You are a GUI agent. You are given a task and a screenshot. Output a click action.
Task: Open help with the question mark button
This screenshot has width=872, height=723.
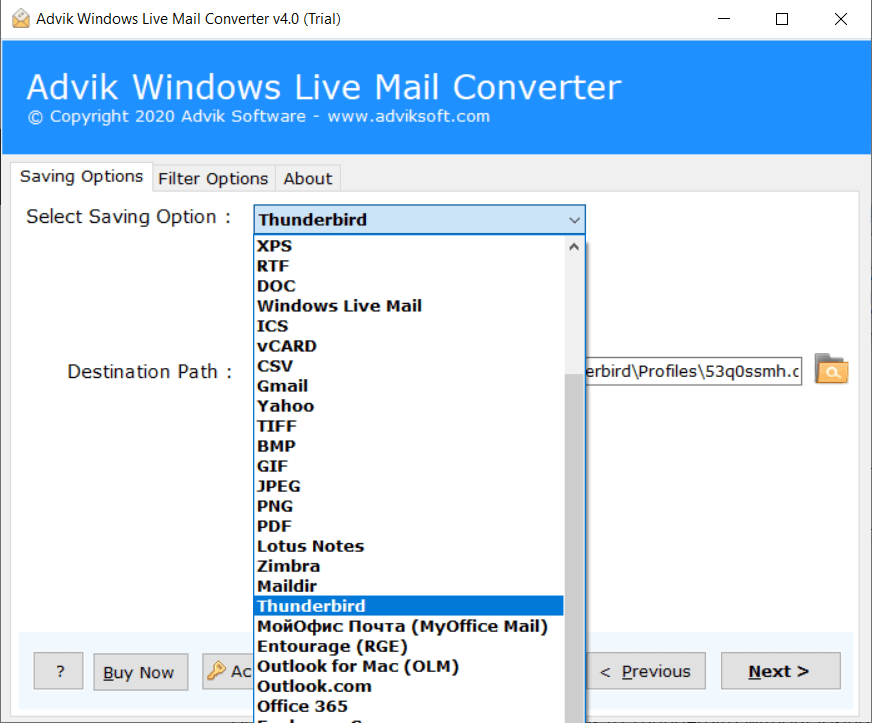[58, 671]
